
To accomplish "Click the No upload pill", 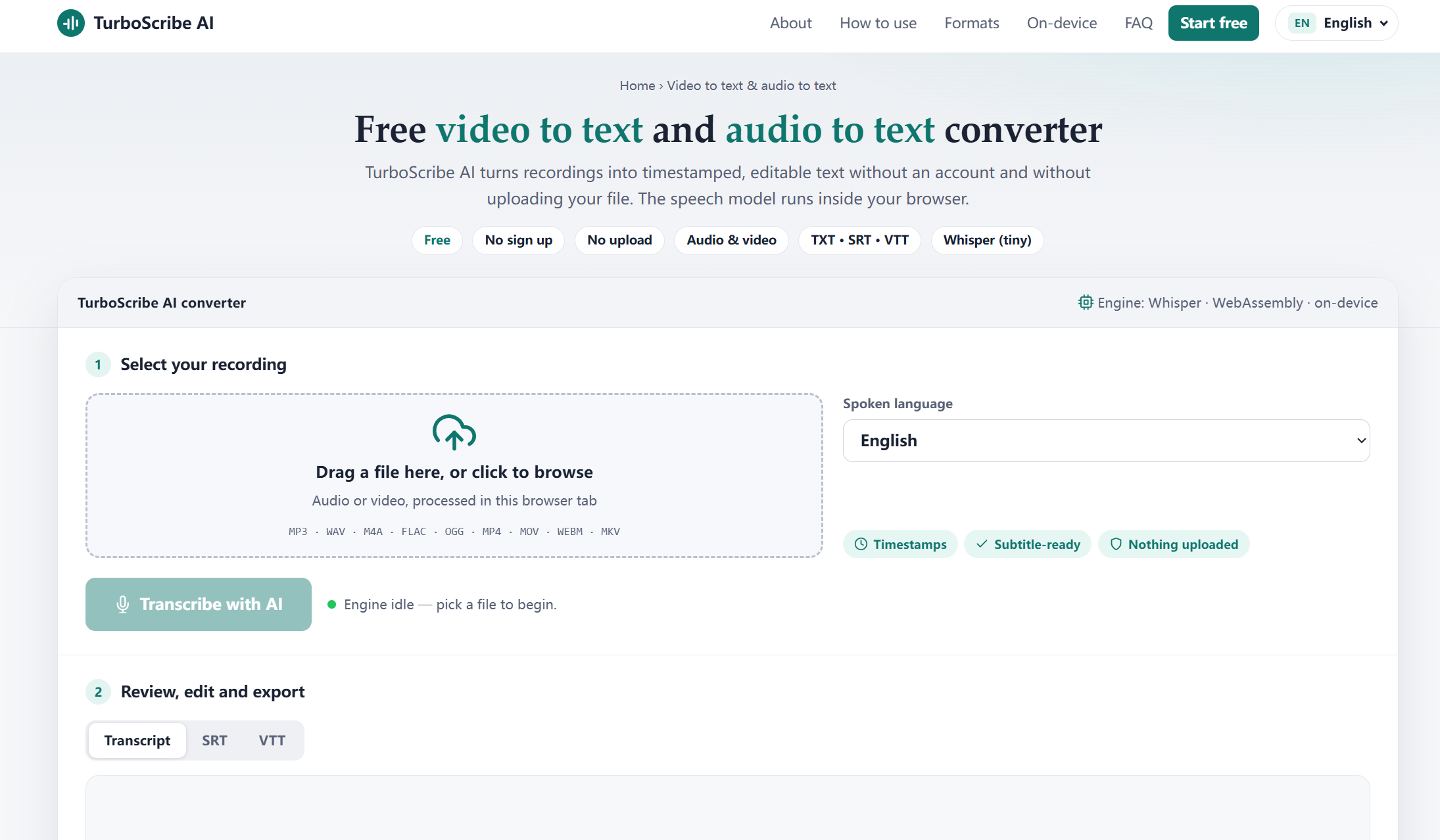I will tap(619, 240).
